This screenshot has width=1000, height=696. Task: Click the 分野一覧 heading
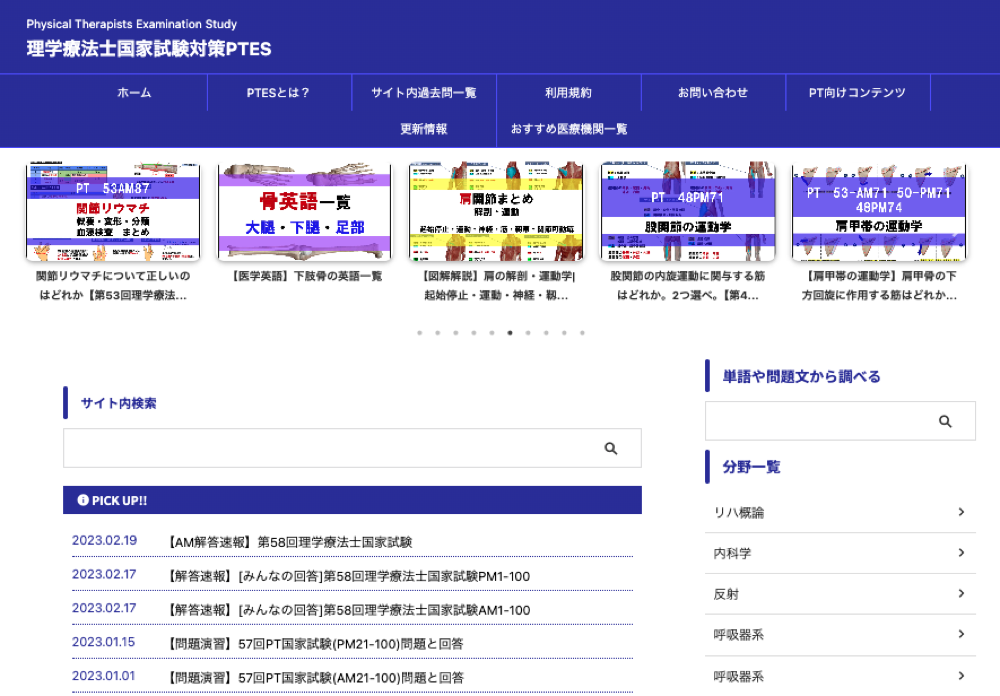(751, 467)
